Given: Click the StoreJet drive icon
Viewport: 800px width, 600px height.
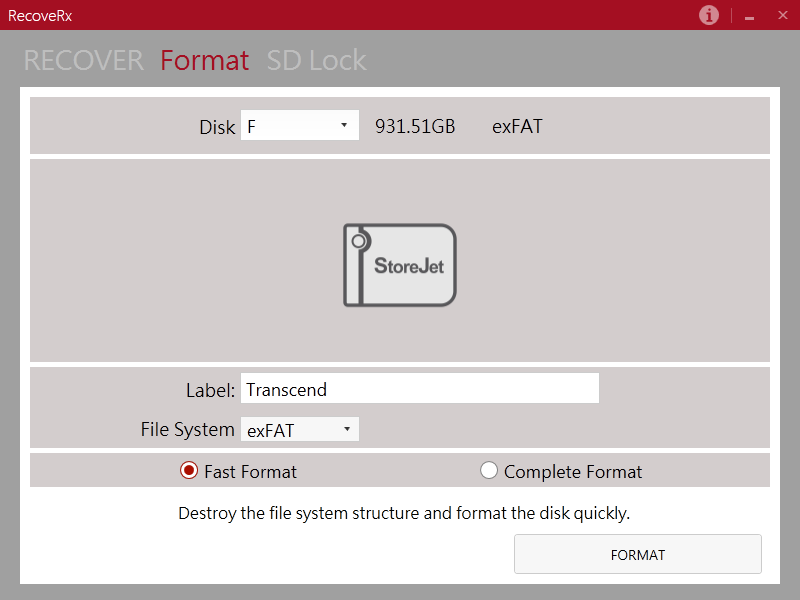Looking at the screenshot, I should click(399, 265).
